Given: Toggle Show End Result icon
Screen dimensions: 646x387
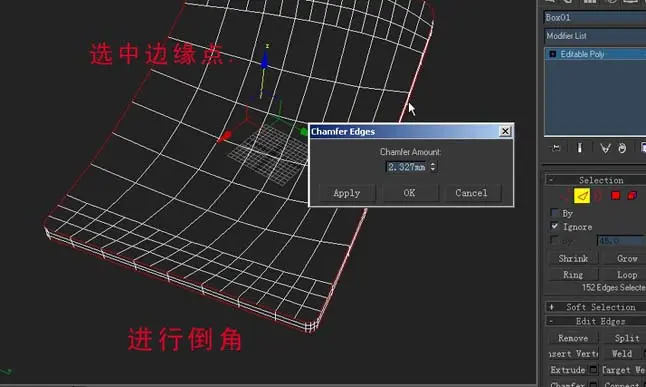Looking at the screenshot, I should [579, 148].
